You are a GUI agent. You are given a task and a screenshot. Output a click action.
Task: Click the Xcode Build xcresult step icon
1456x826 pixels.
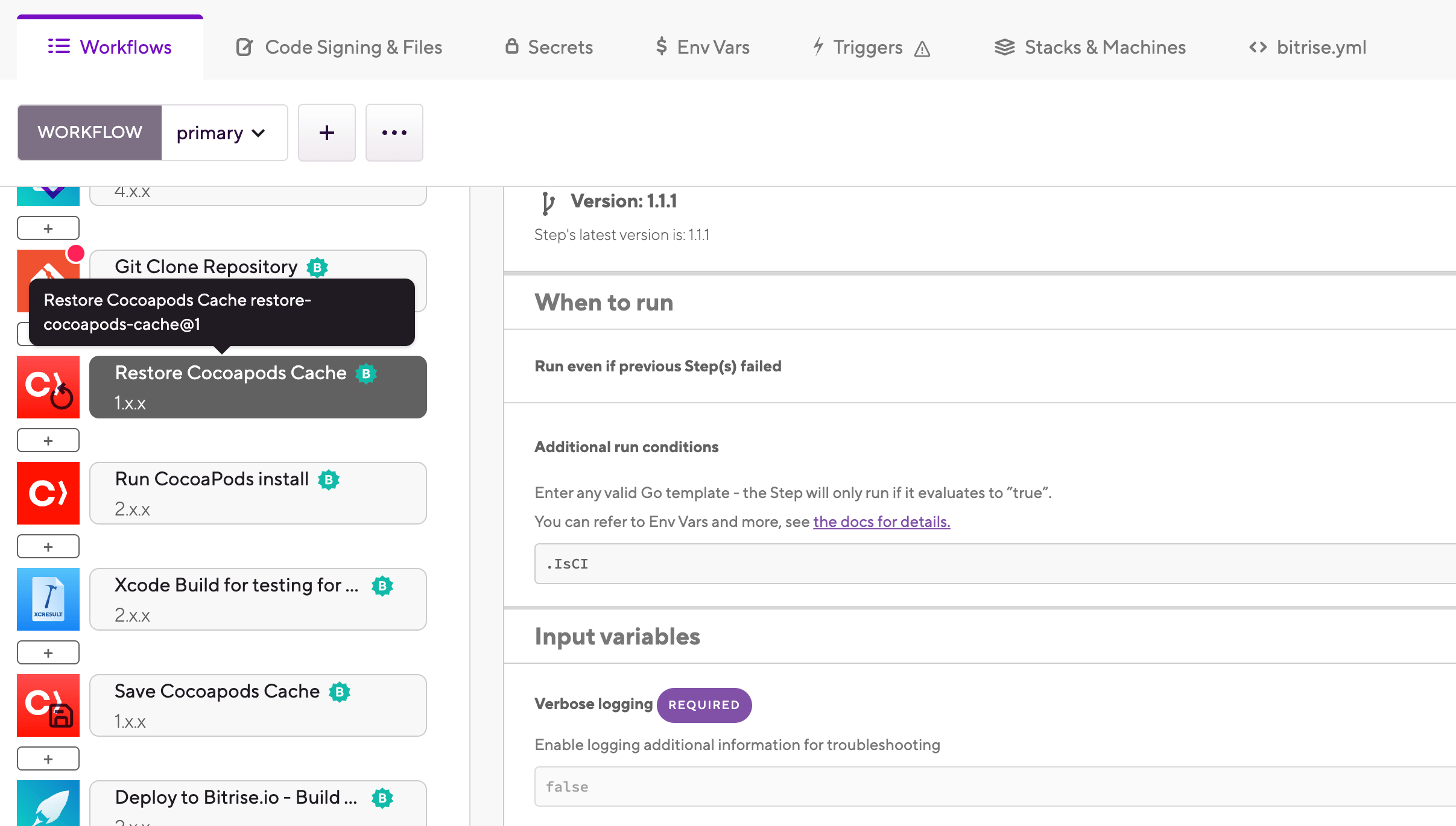coord(48,599)
